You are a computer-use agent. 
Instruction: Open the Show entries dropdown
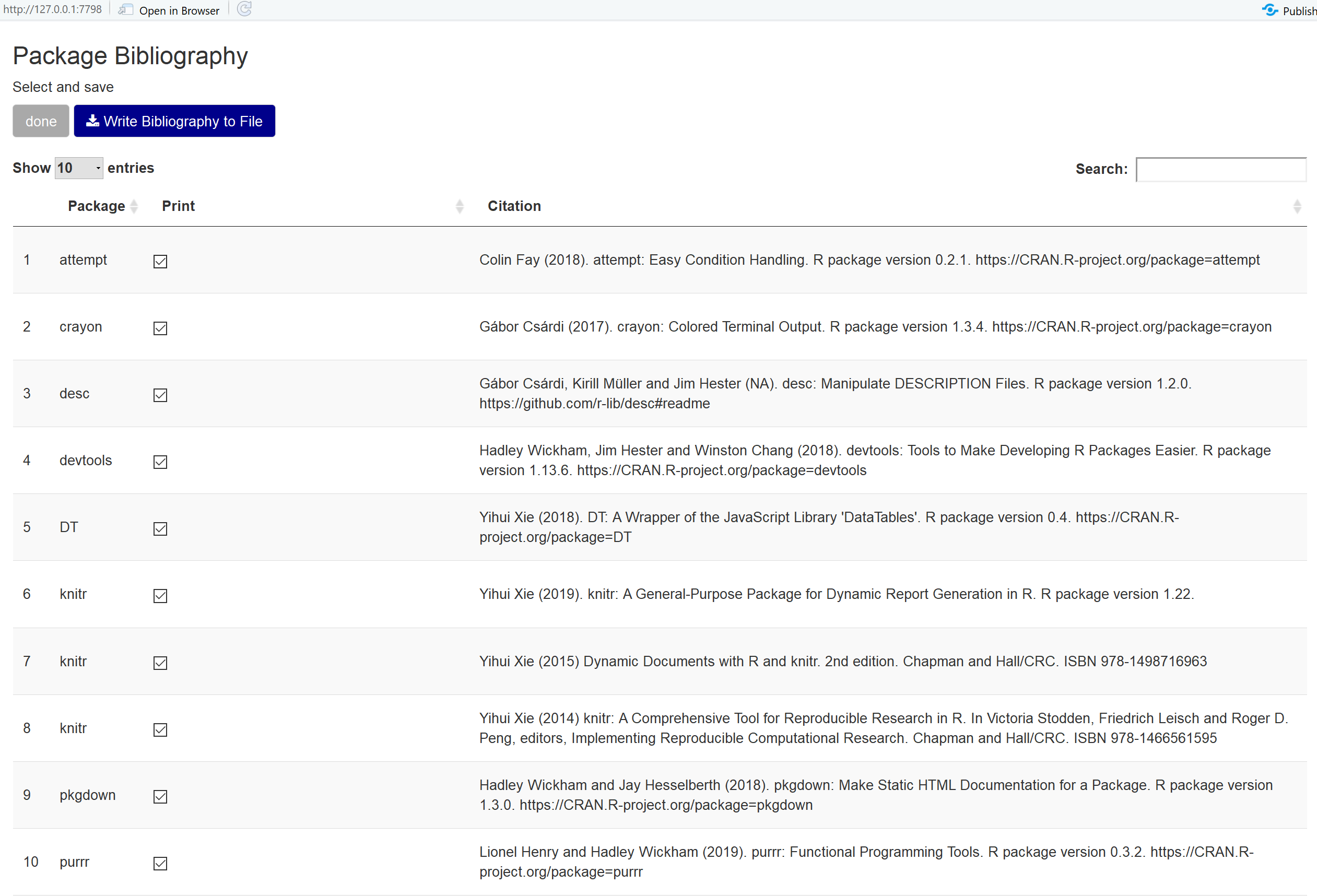pos(79,168)
